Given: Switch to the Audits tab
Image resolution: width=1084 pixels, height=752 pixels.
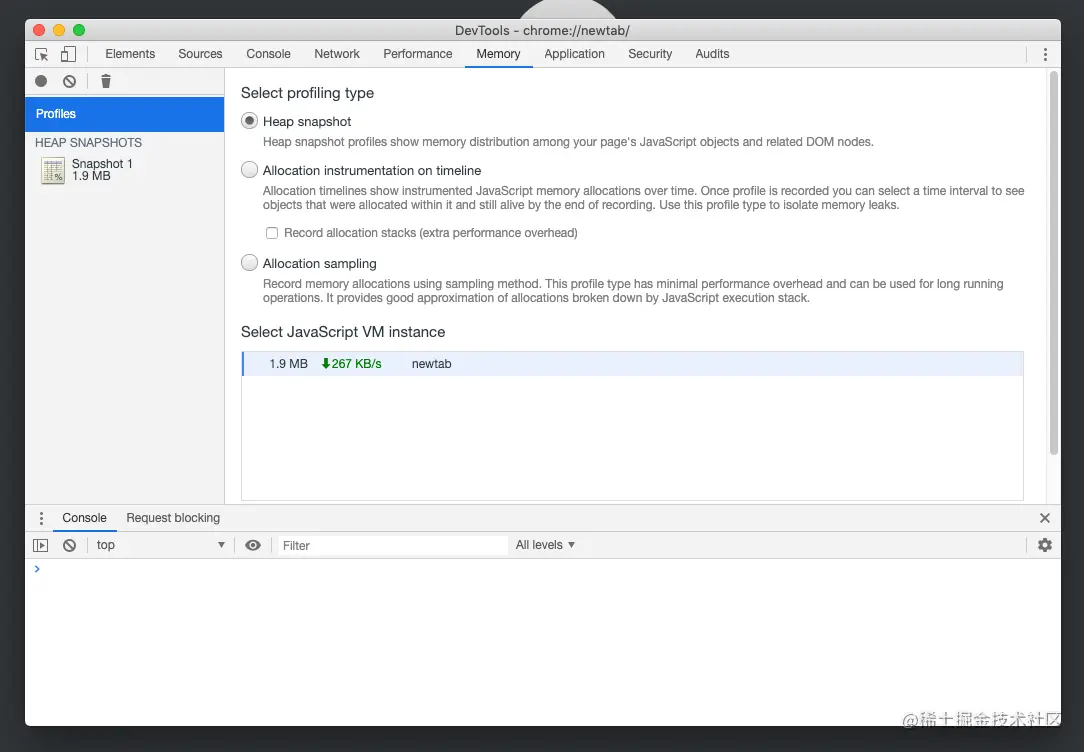Looking at the screenshot, I should (712, 54).
